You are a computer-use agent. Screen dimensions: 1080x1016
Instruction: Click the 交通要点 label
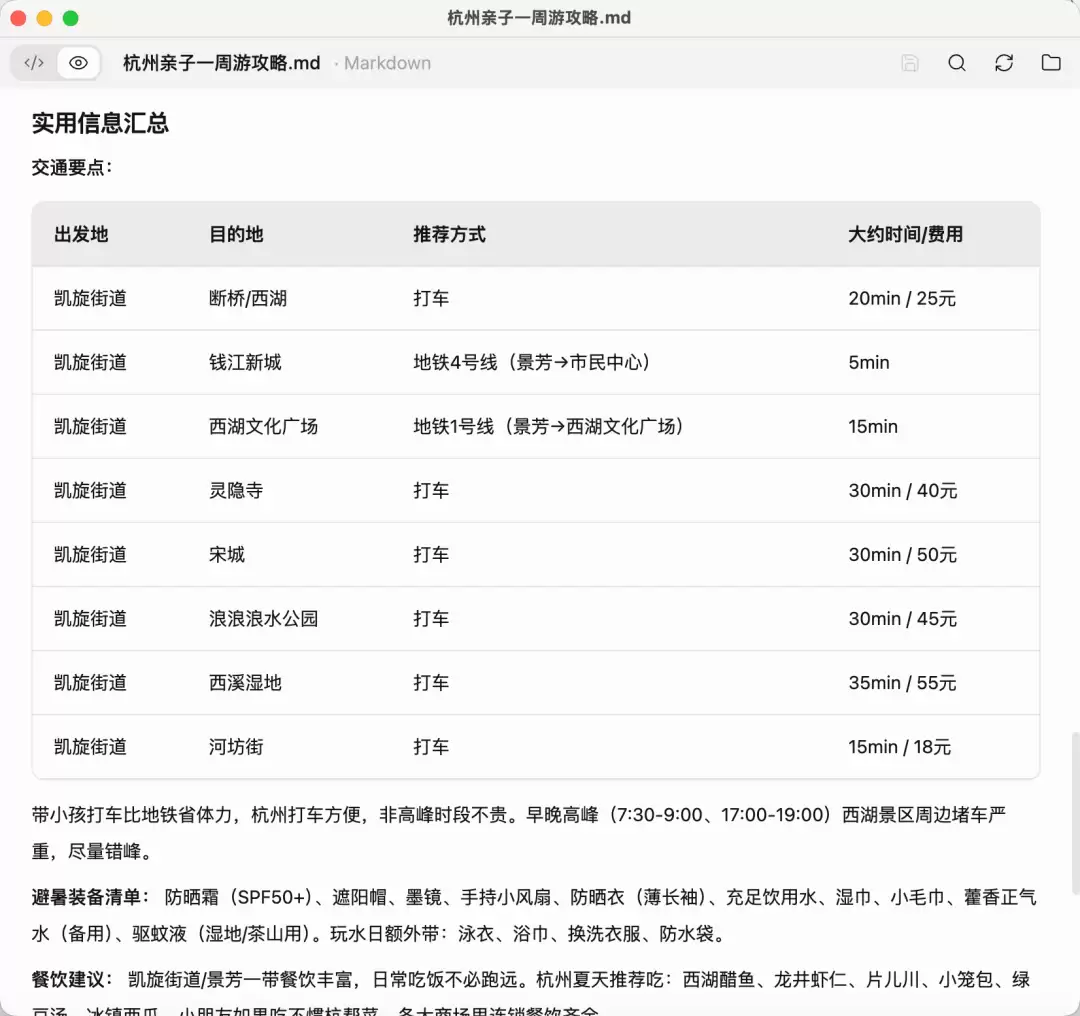[x=72, y=167]
